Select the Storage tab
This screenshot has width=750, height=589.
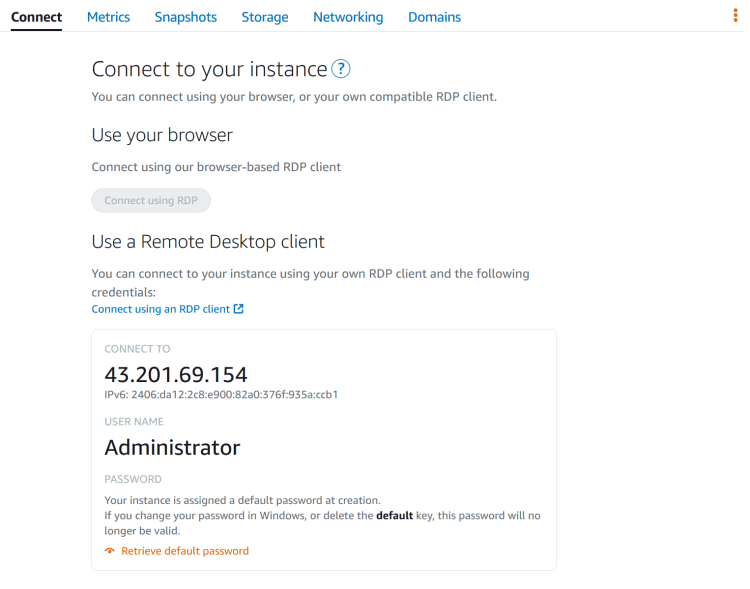coord(265,17)
